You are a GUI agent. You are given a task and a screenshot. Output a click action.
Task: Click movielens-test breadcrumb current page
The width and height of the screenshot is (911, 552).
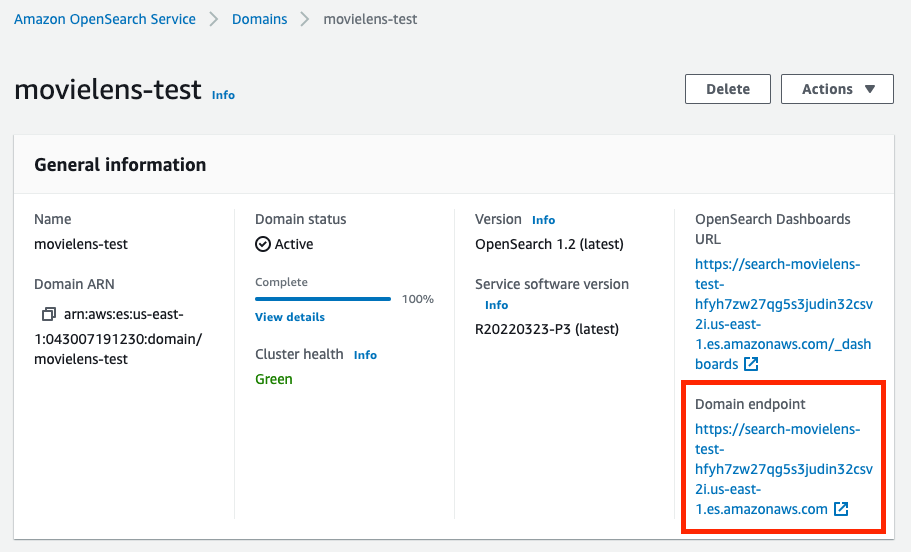coord(370,19)
